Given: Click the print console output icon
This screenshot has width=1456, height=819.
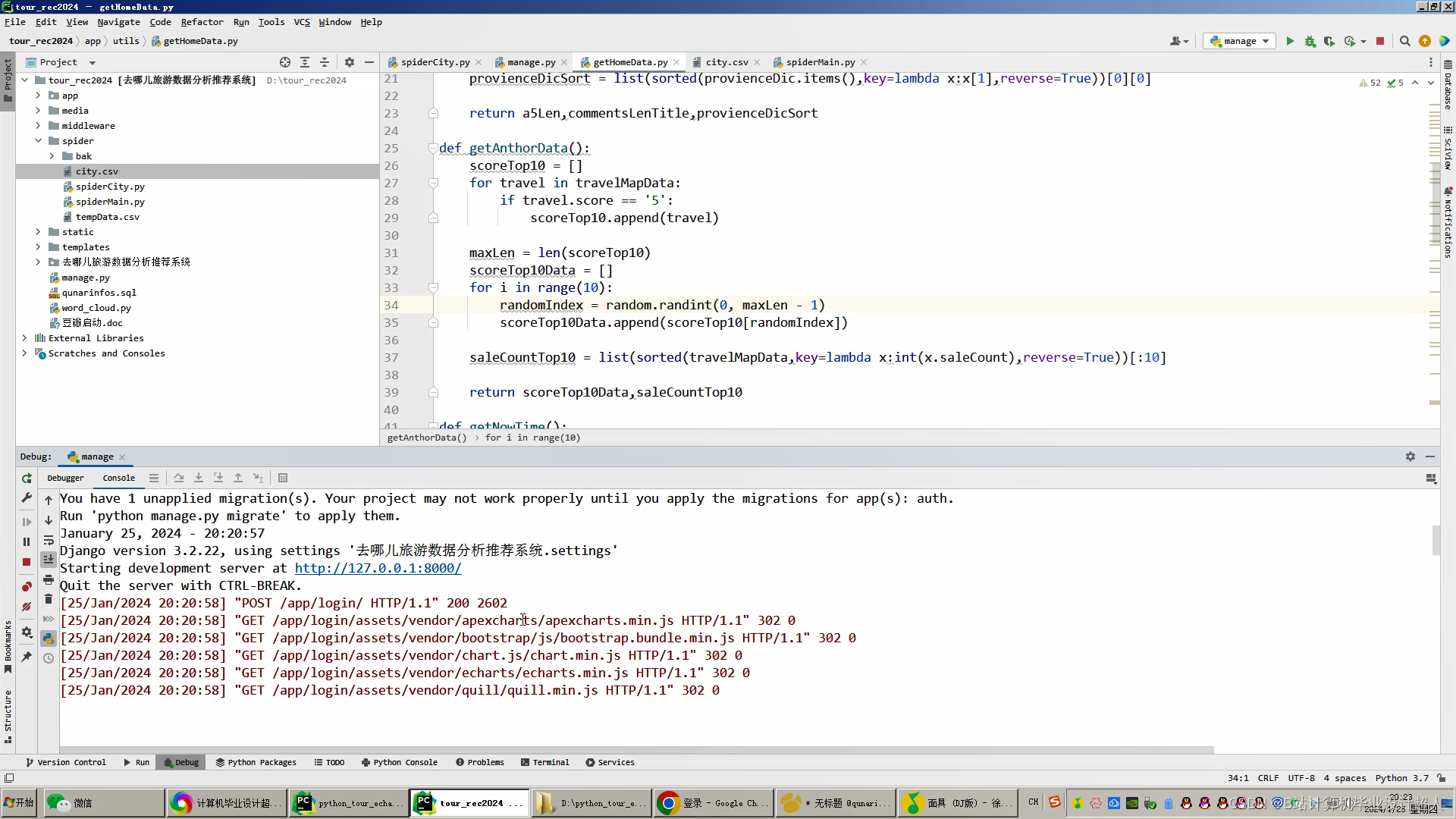Looking at the screenshot, I should click(x=49, y=579).
